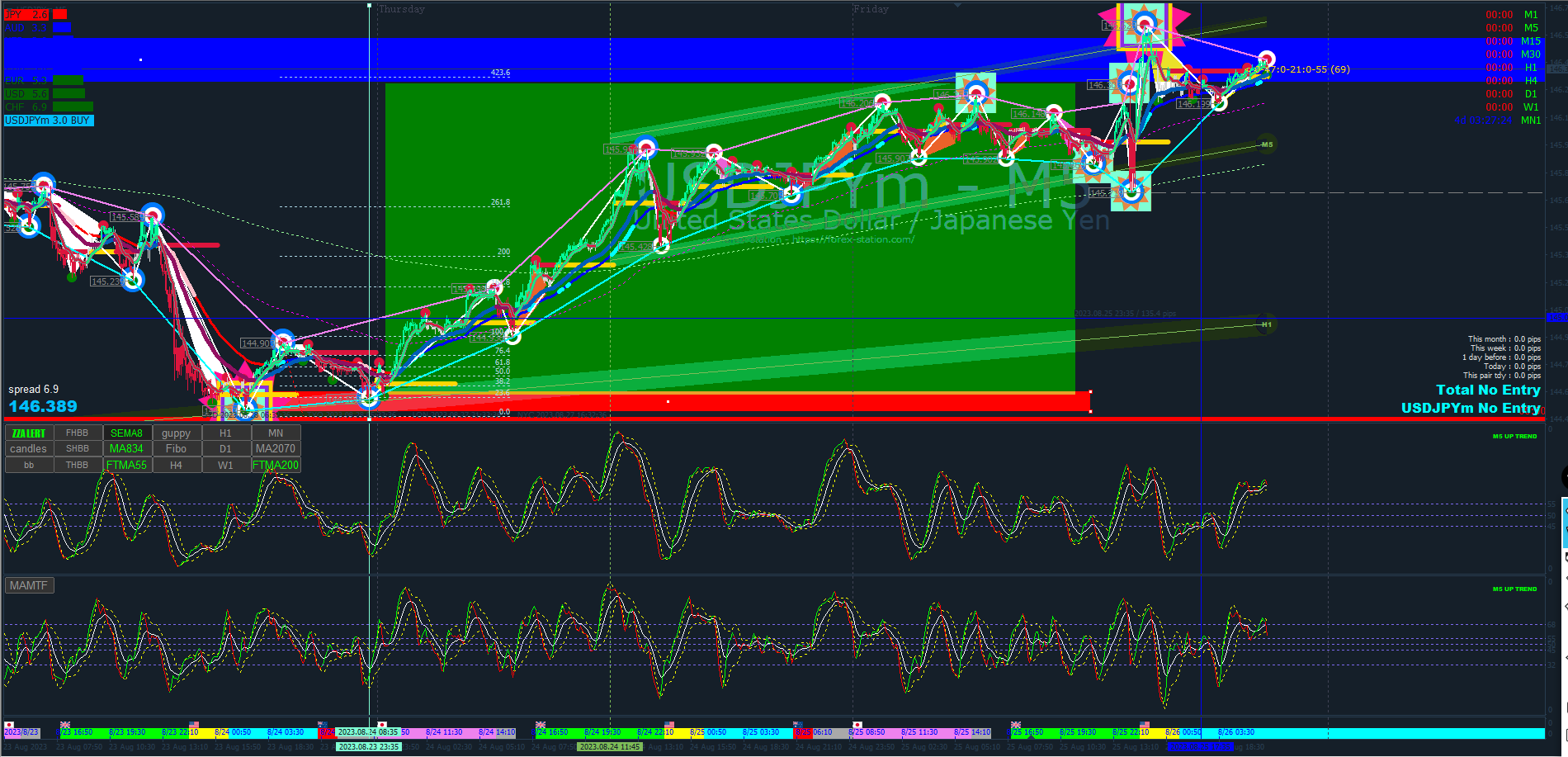This screenshot has height=757, width=1568.
Task: Click the current price 146.389 readout
Action: [43, 406]
